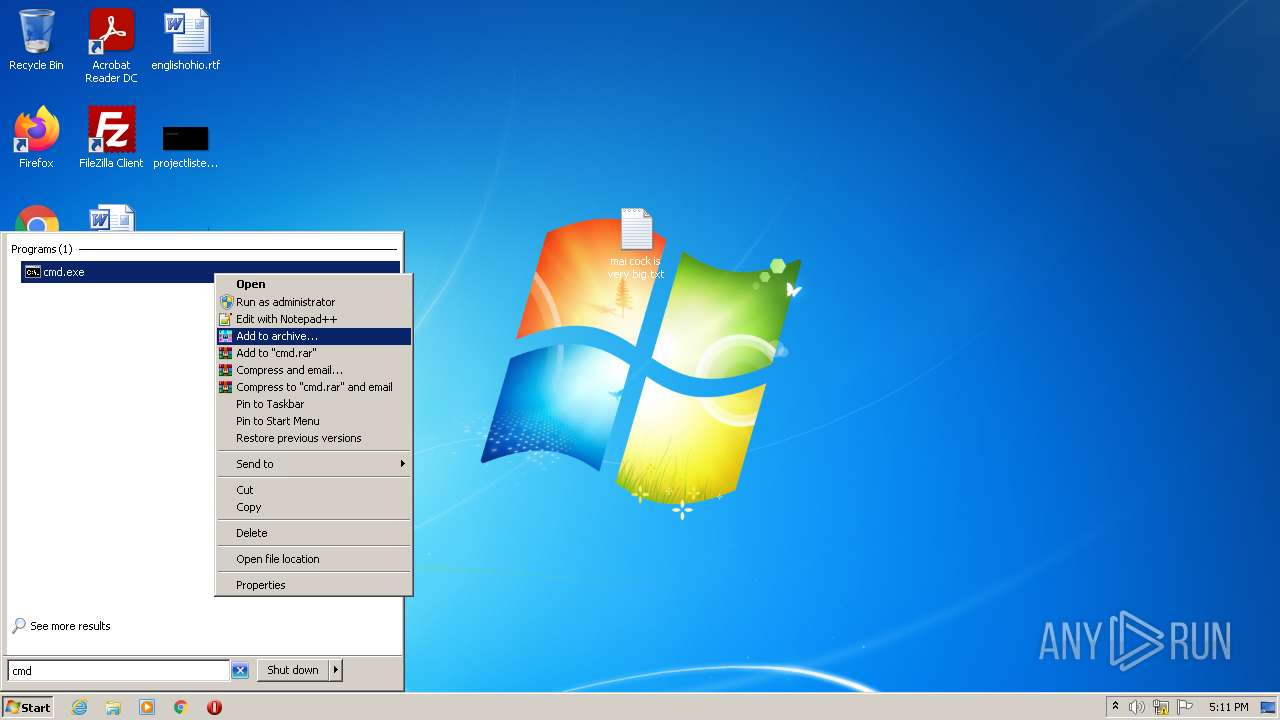The width and height of the screenshot is (1280, 720).
Task: Show hidden tray icons arrow
Action: point(1115,707)
